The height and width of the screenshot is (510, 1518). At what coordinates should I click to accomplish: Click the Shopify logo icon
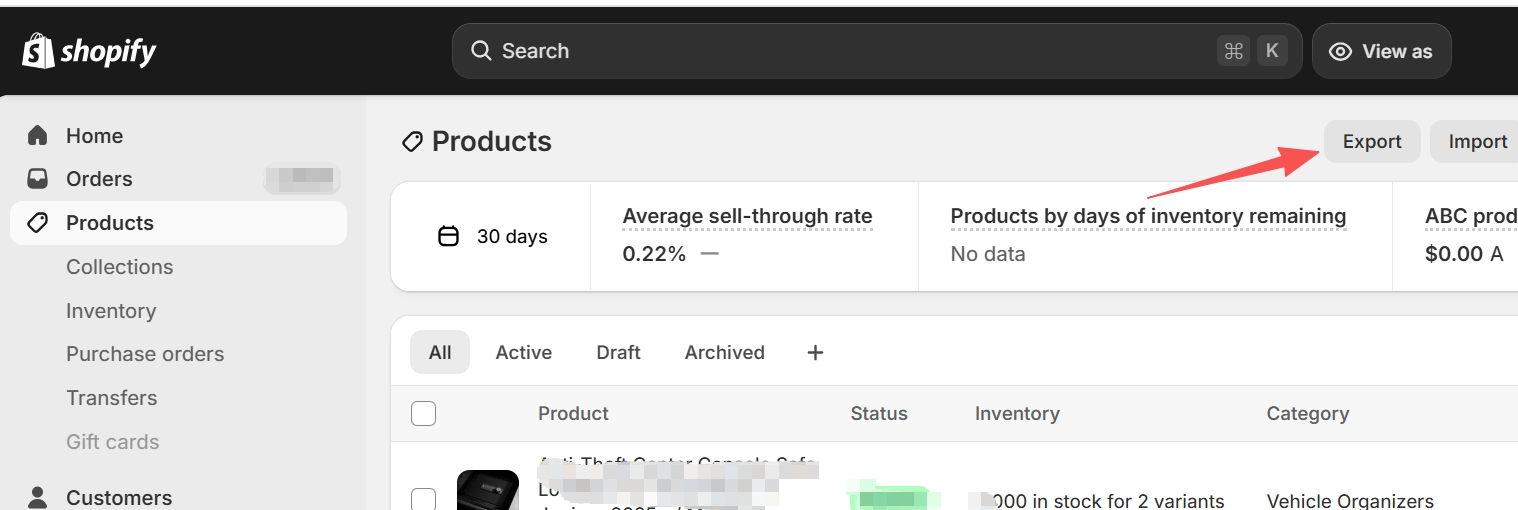coord(38,51)
